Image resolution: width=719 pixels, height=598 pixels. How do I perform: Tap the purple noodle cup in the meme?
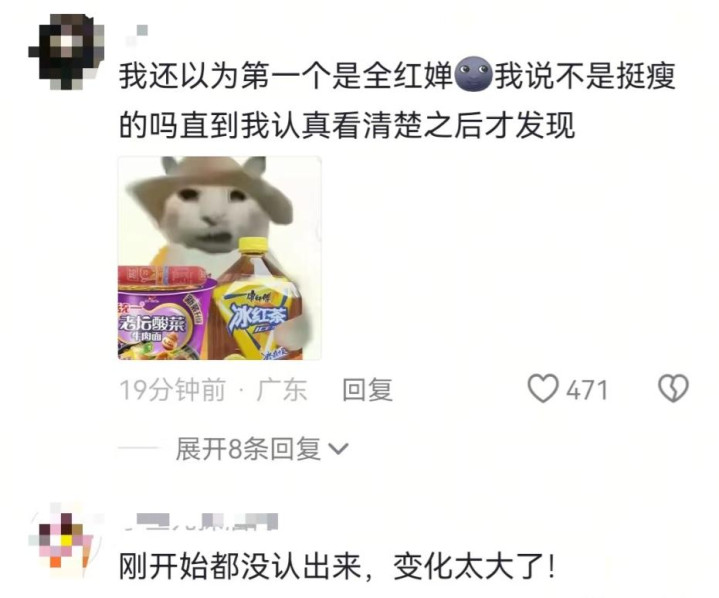(165, 319)
